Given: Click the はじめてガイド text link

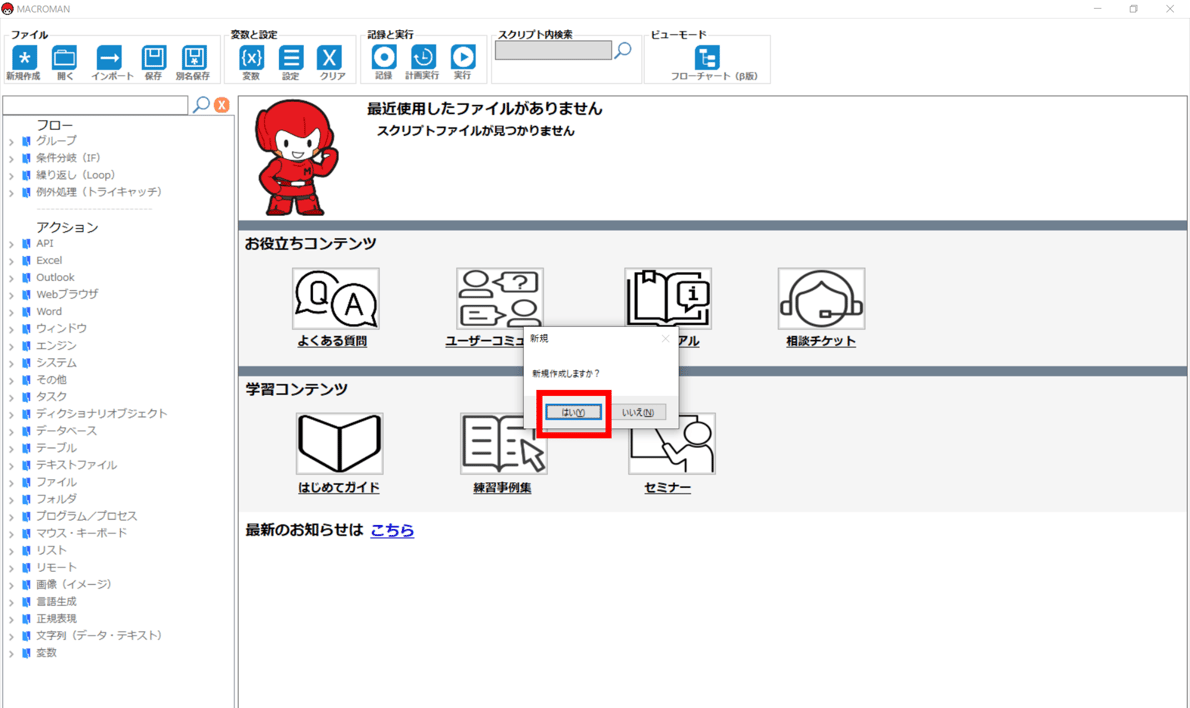Looking at the screenshot, I should 338,488.
